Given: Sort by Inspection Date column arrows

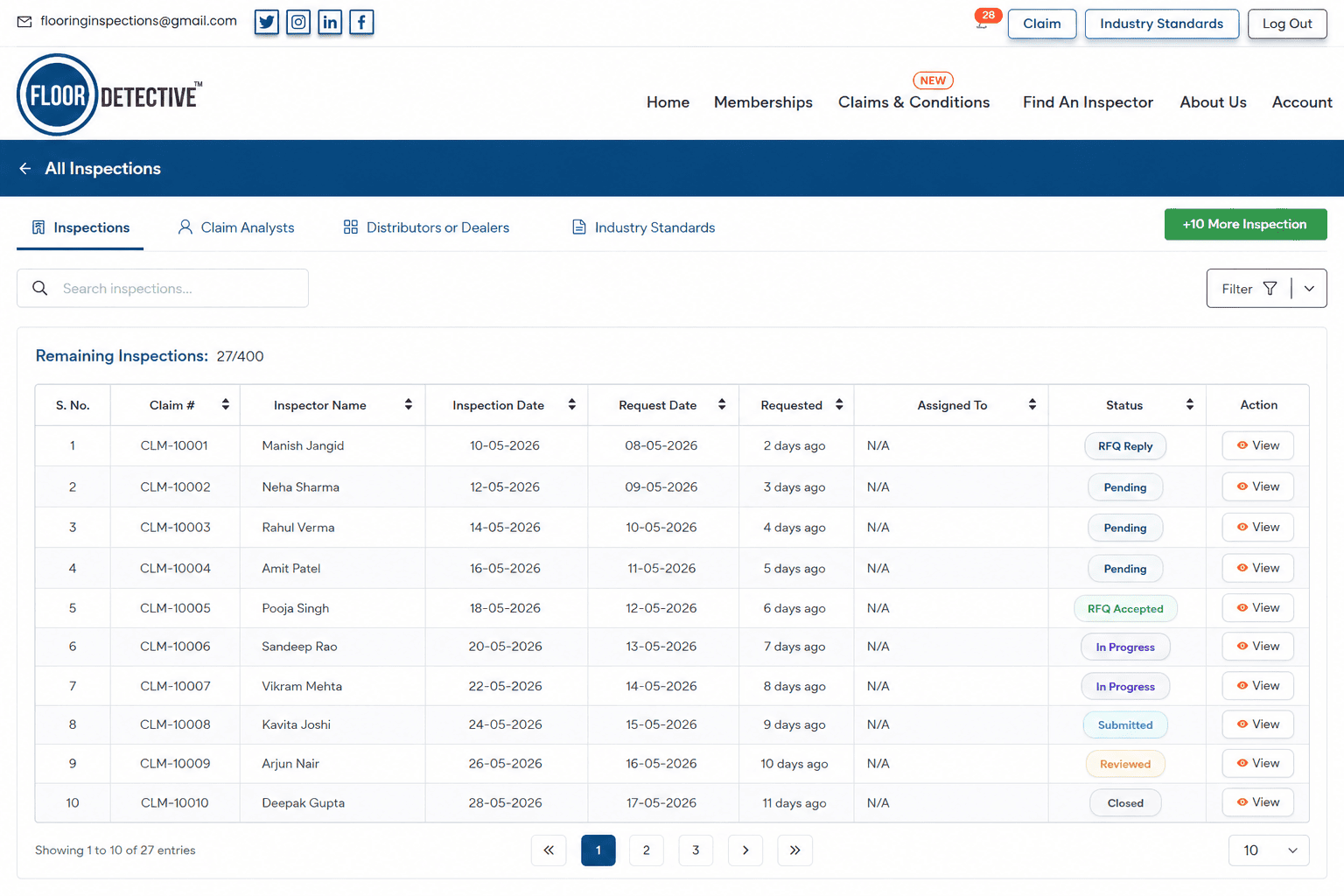Looking at the screenshot, I should [572, 404].
